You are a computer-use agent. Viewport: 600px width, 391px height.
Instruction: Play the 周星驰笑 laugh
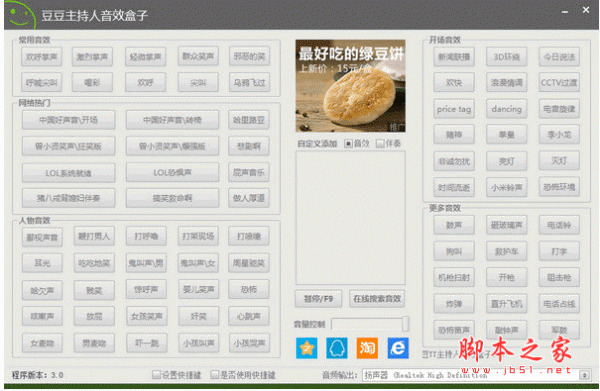coord(249,263)
